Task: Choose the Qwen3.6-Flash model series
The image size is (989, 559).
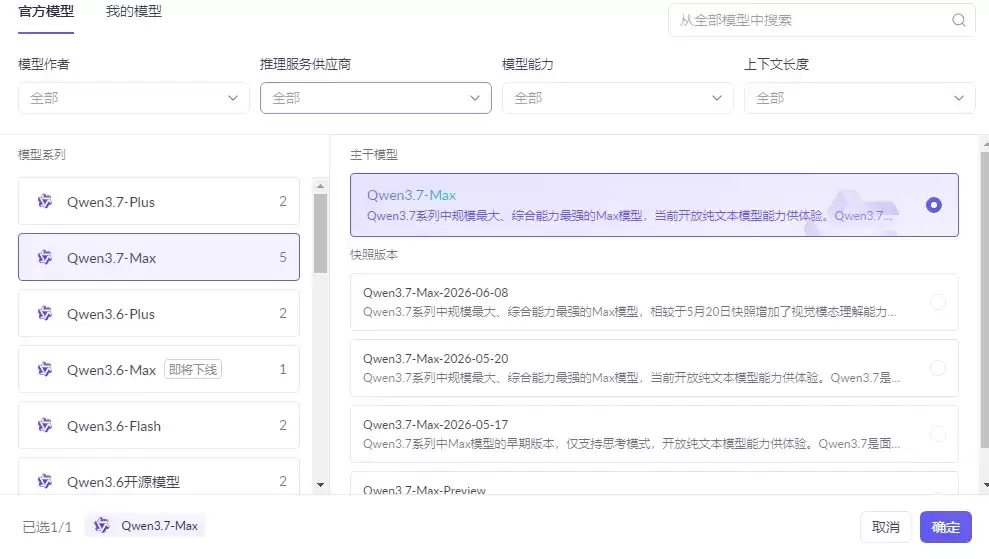Action: [x=159, y=425]
